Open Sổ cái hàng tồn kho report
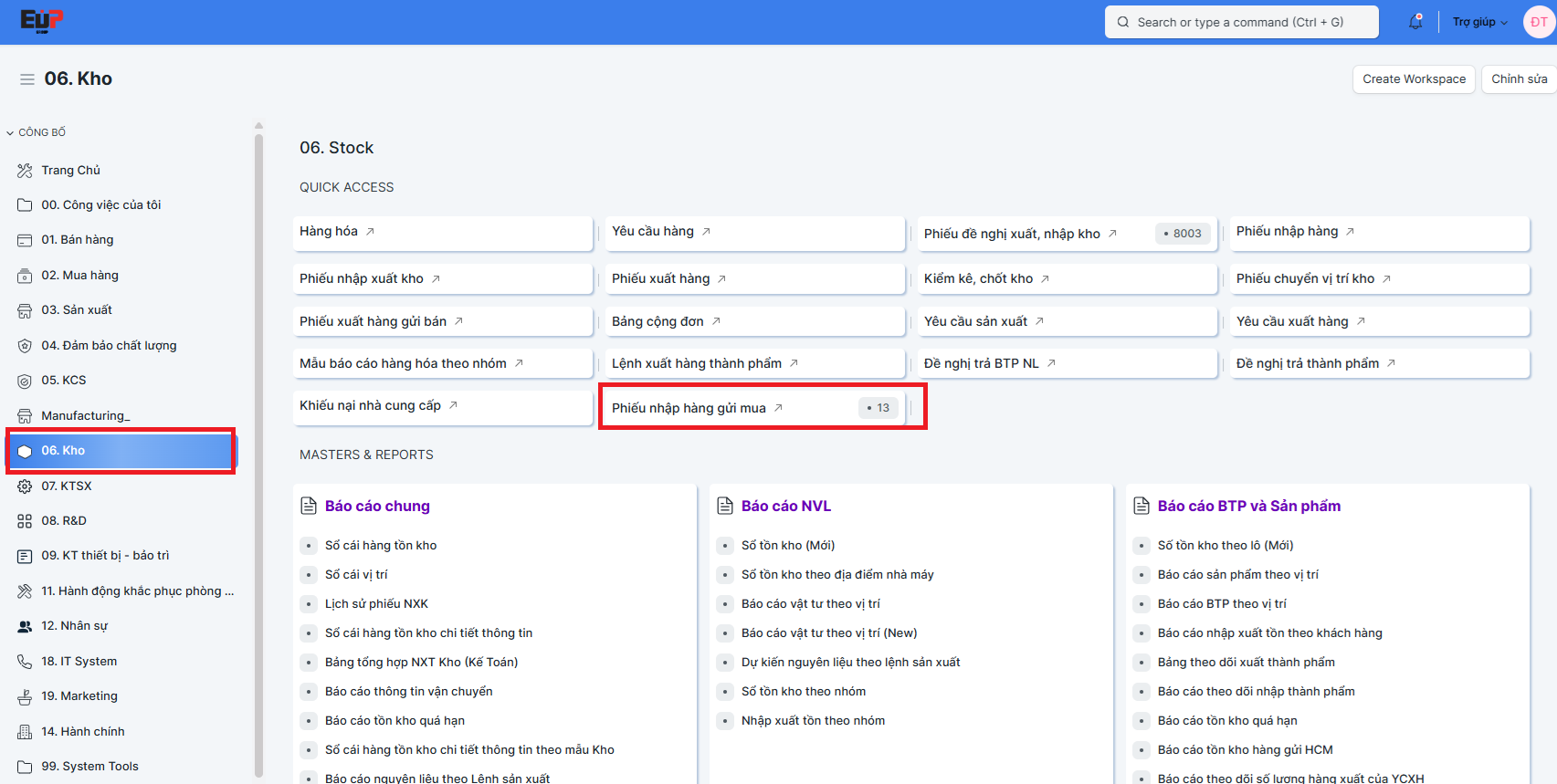 tap(381, 545)
